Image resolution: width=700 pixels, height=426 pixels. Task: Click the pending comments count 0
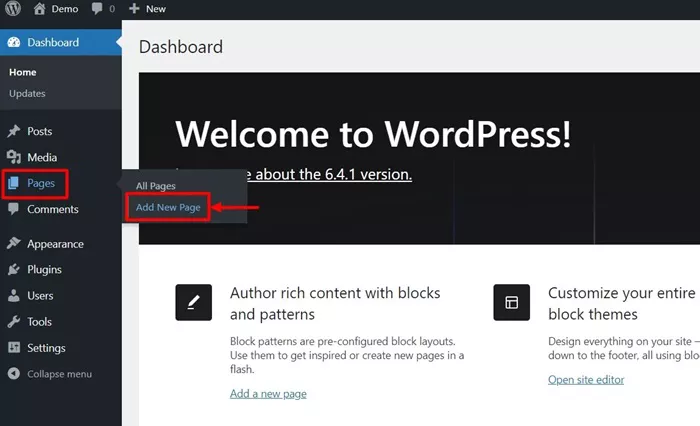(112, 9)
